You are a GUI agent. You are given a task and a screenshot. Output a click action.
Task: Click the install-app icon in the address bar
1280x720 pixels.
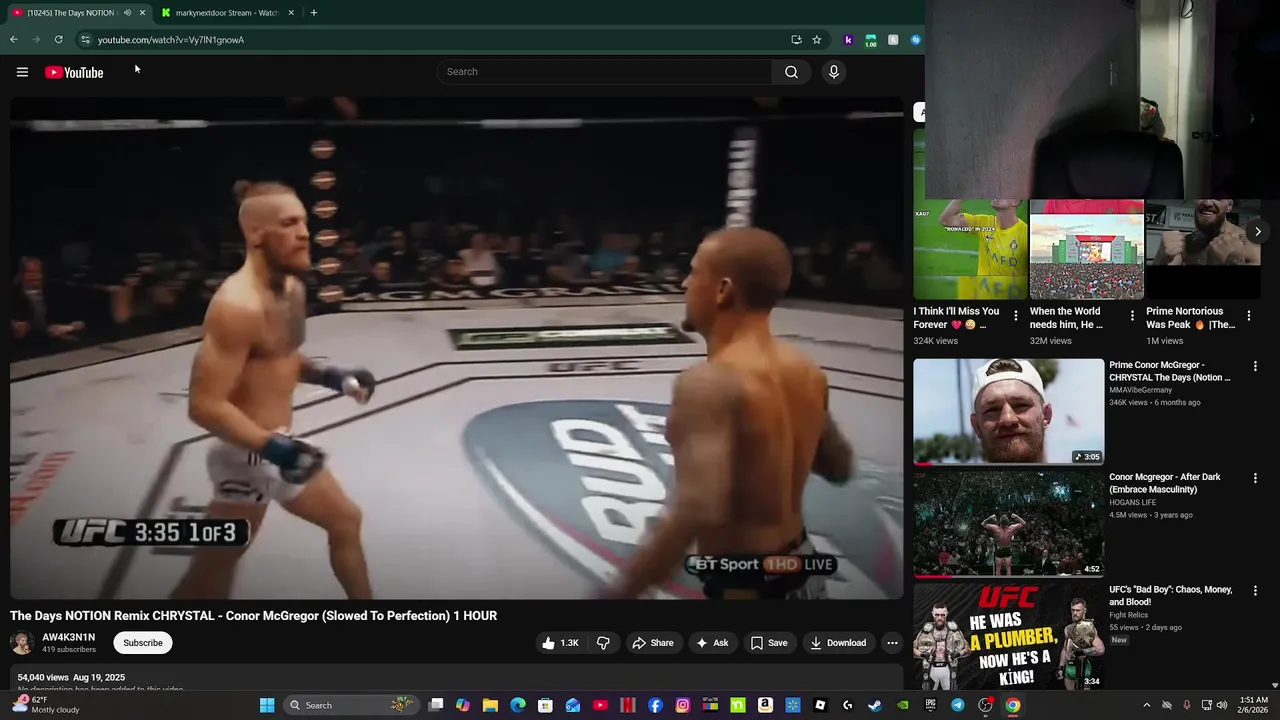(796, 40)
